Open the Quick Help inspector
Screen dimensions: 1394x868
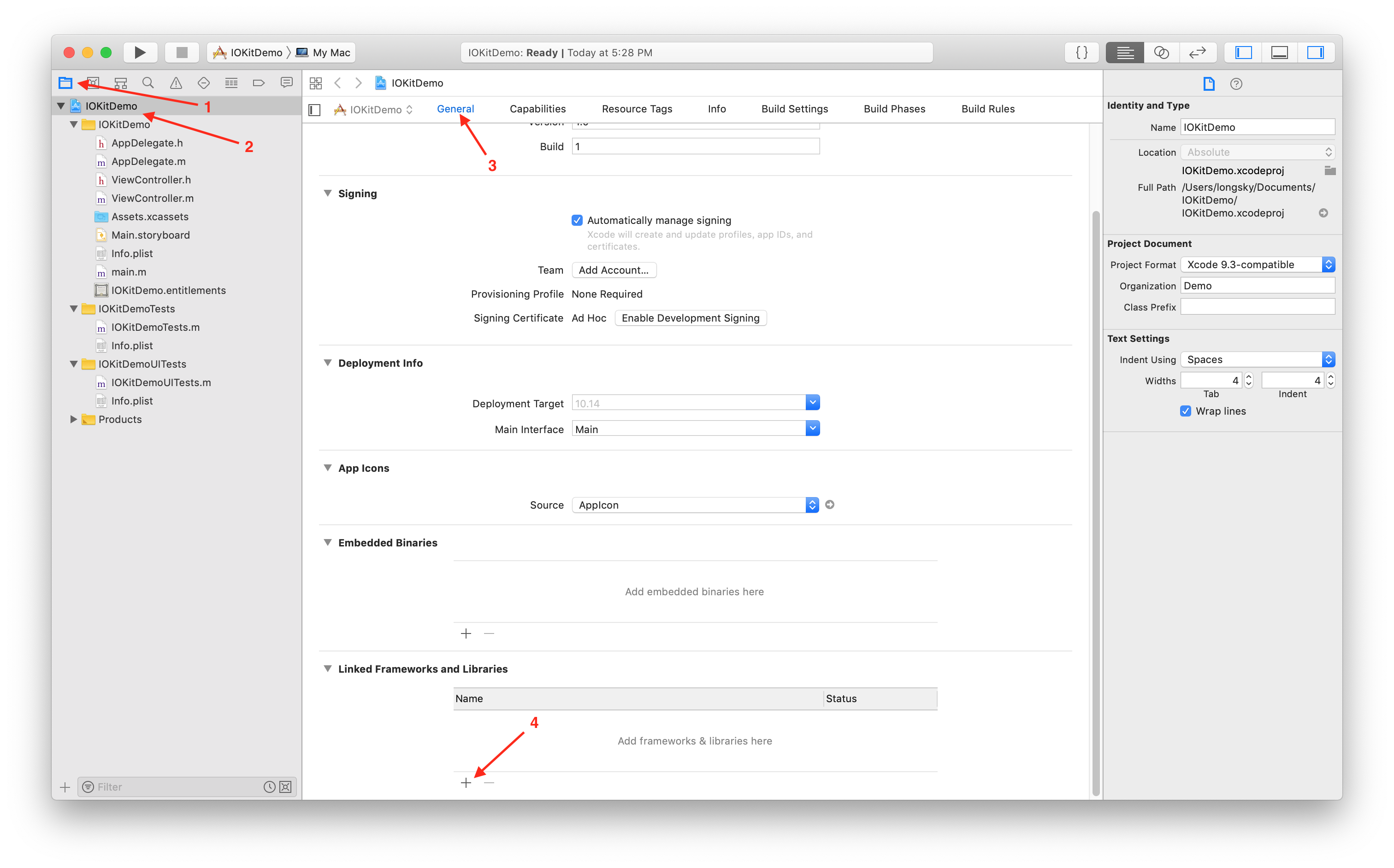pos(1236,84)
